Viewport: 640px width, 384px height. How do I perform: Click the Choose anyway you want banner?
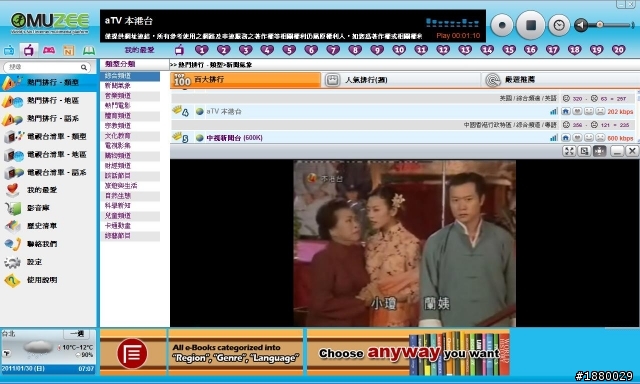[409, 353]
